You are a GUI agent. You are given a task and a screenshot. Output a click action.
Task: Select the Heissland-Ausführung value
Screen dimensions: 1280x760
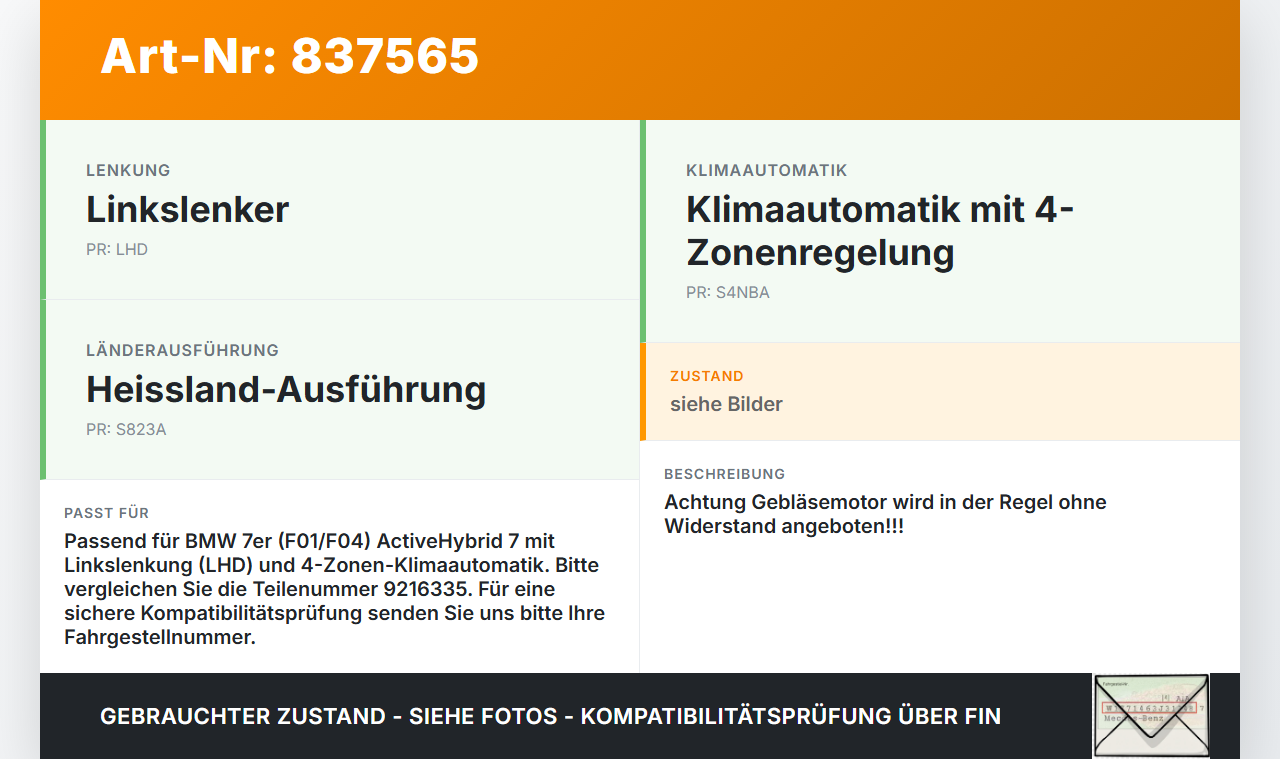click(286, 389)
